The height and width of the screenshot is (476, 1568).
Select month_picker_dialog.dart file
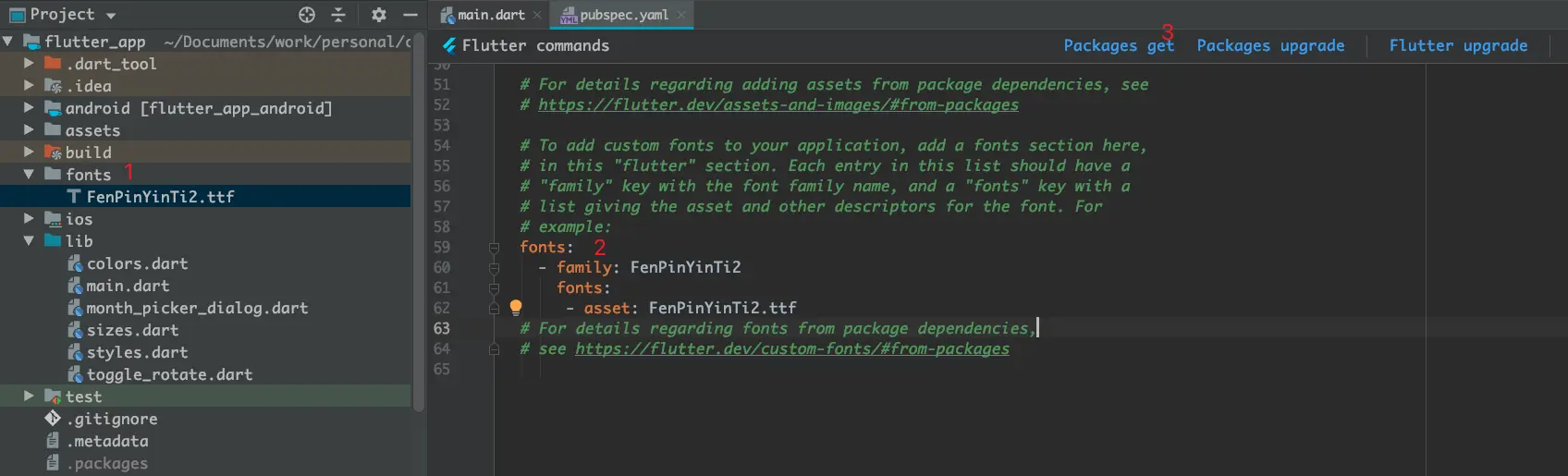tap(197, 308)
